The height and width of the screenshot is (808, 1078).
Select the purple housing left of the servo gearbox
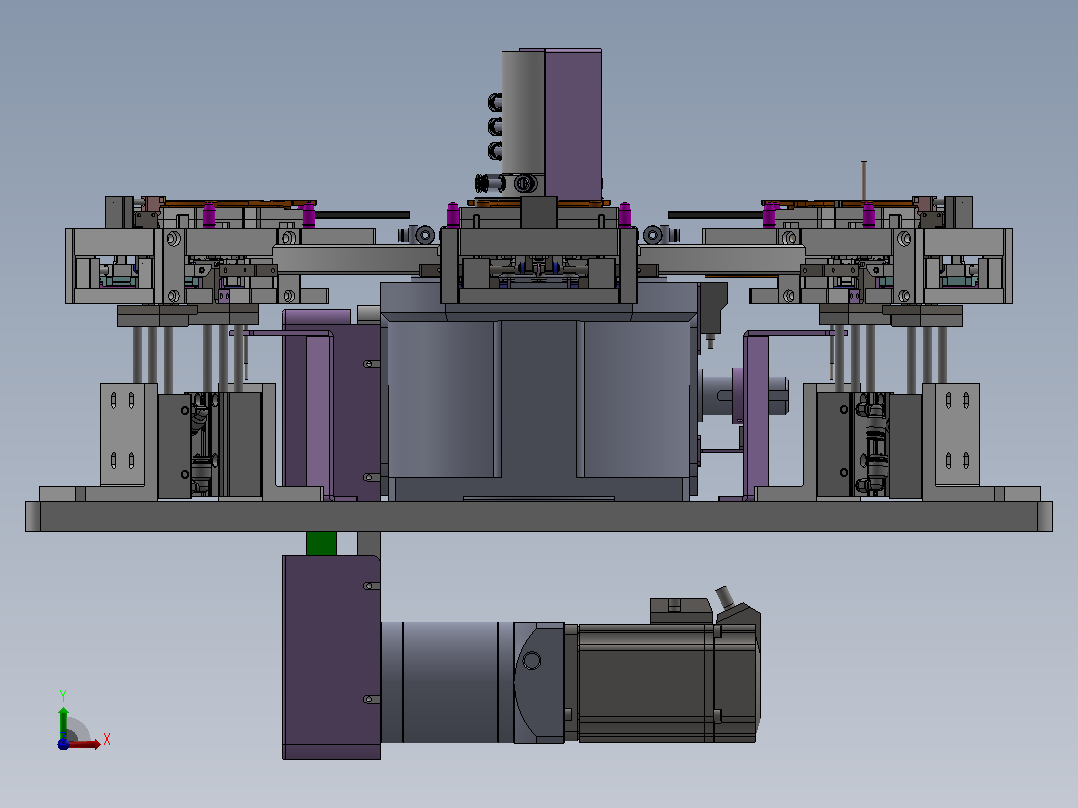click(331, 657)
